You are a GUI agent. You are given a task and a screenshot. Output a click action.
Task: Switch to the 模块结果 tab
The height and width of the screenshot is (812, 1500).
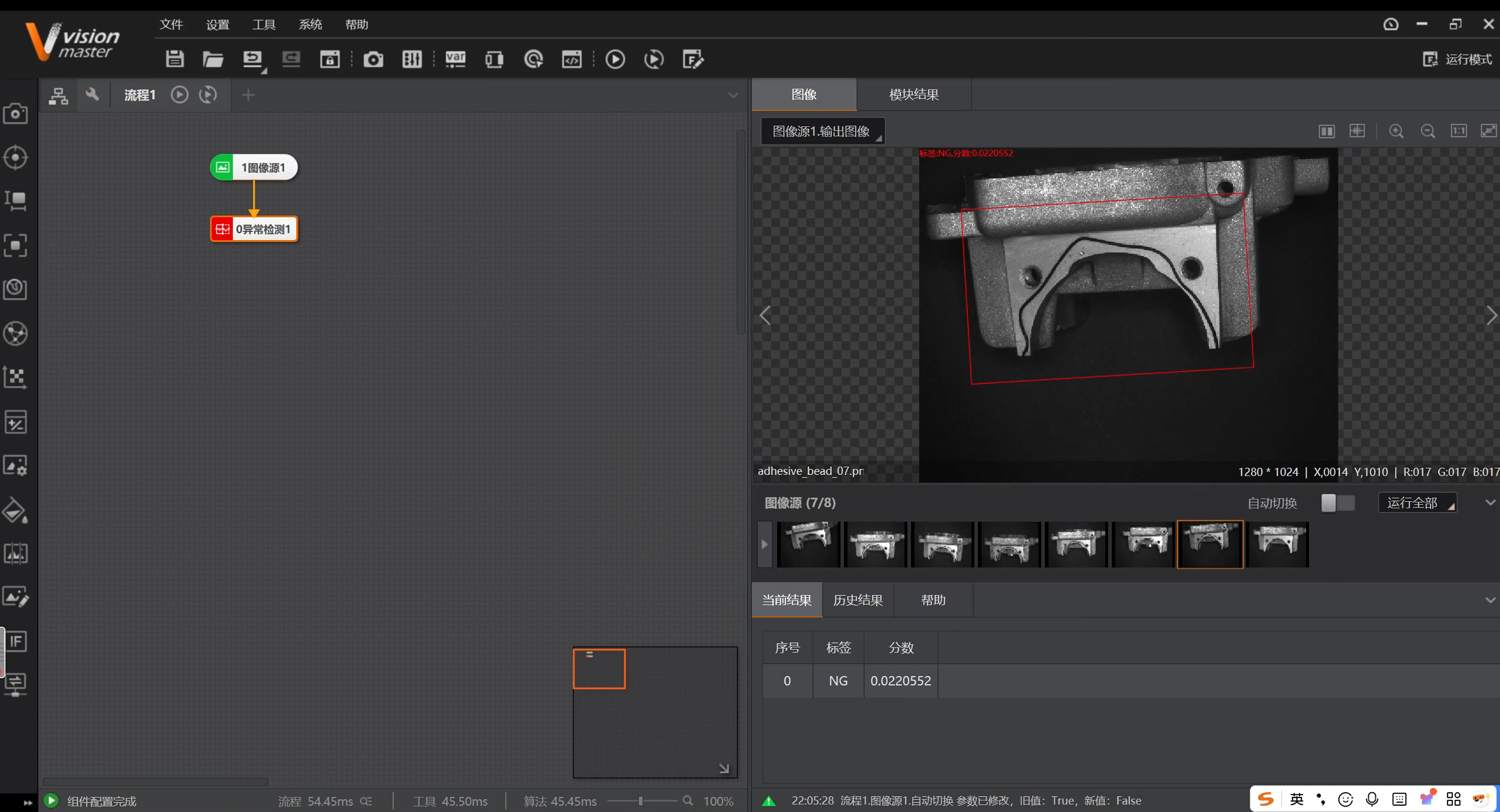click(913, 94)
